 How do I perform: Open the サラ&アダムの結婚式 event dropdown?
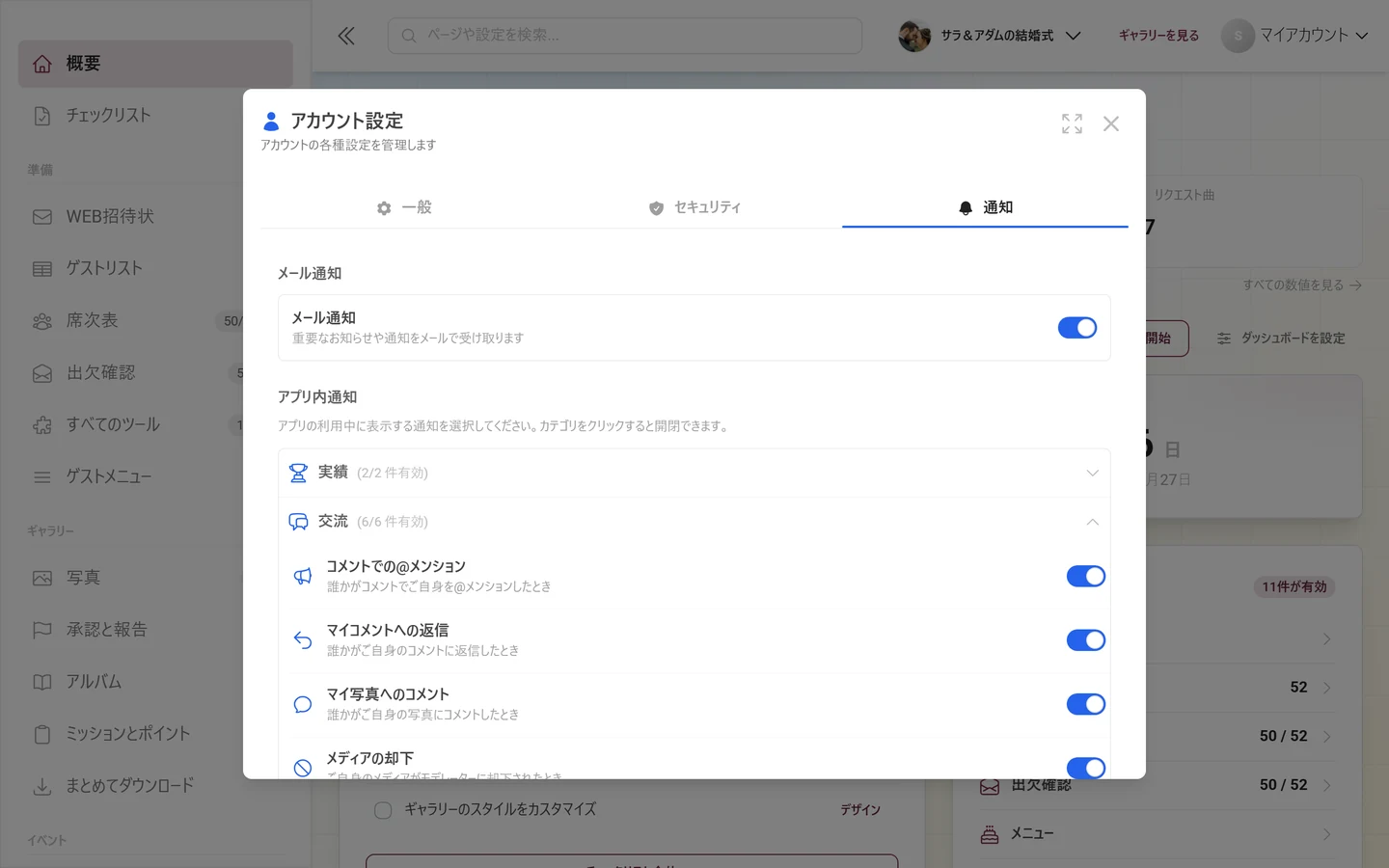(990, 36)
